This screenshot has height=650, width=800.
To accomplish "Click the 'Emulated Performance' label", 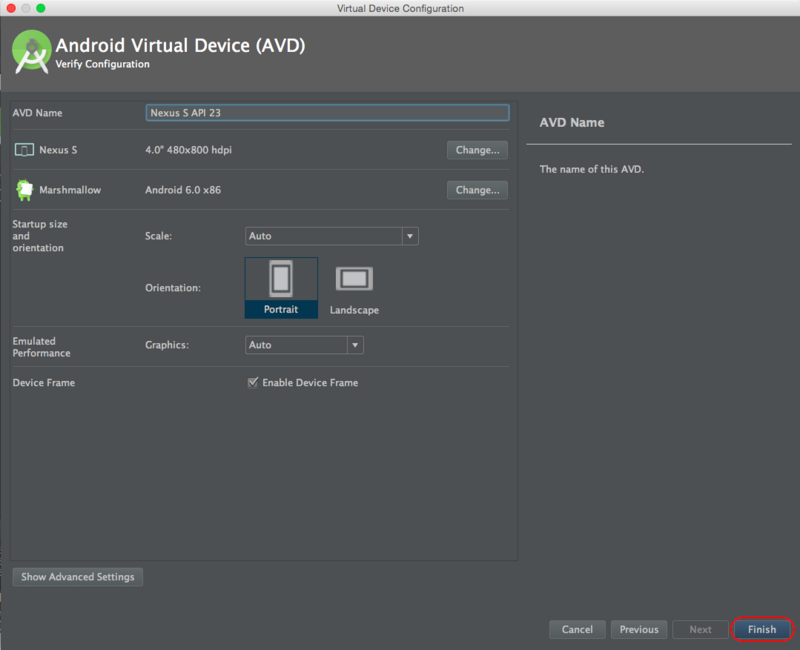I will [x=41, y=347].
